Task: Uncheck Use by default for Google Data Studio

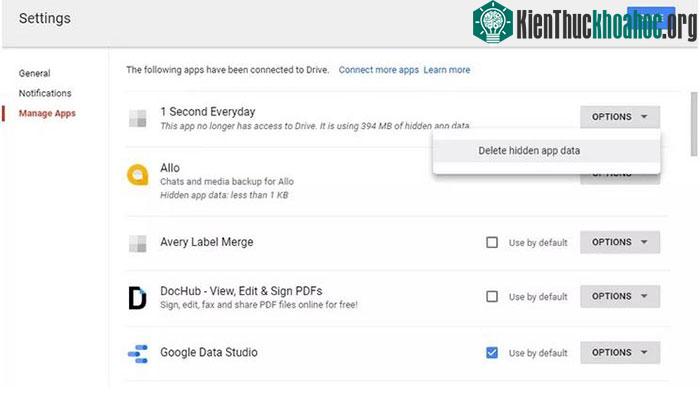Action: tap(492, 353)
